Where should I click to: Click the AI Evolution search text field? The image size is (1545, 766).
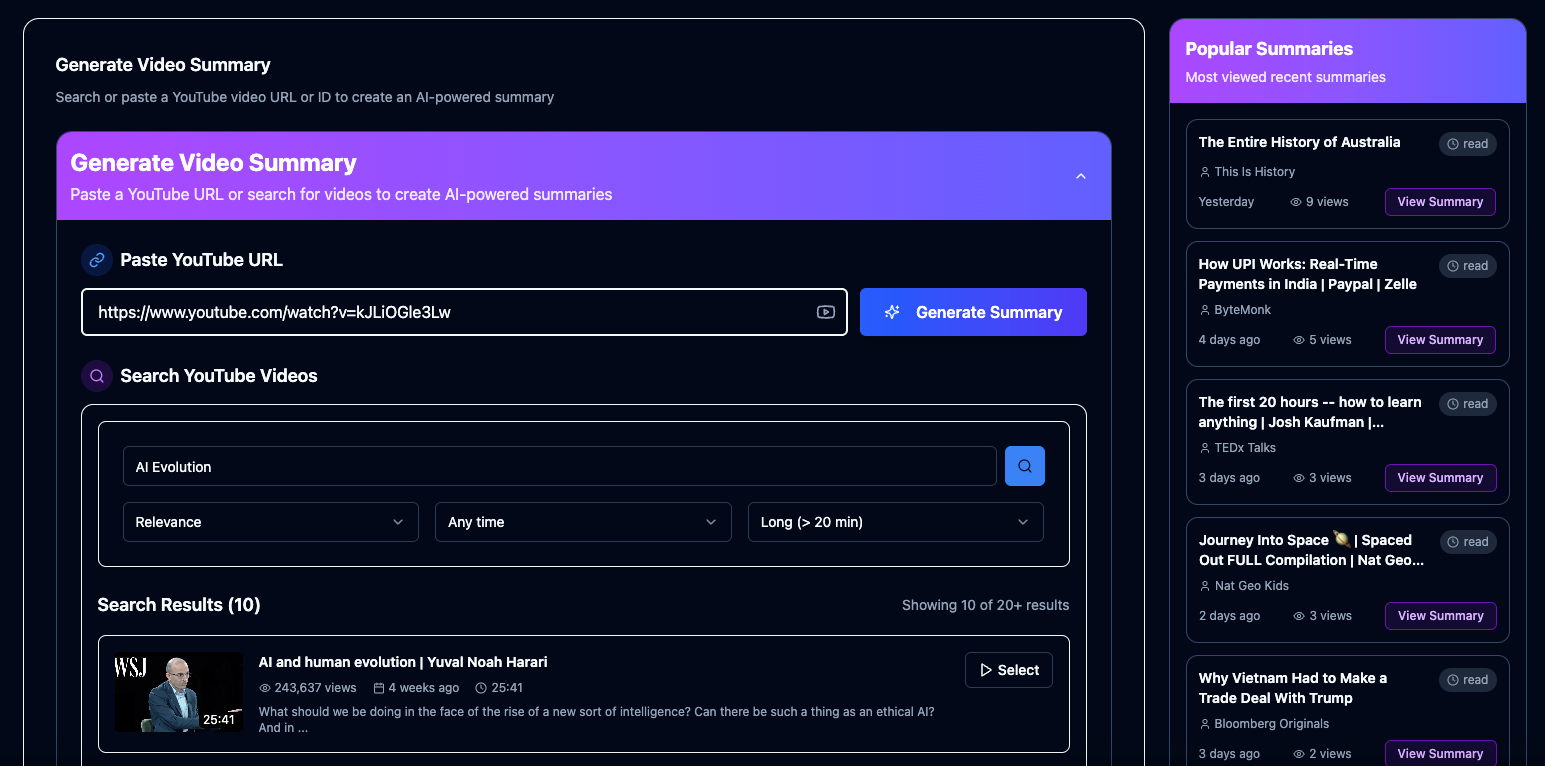pyautogui.click(x=559, y=467)
